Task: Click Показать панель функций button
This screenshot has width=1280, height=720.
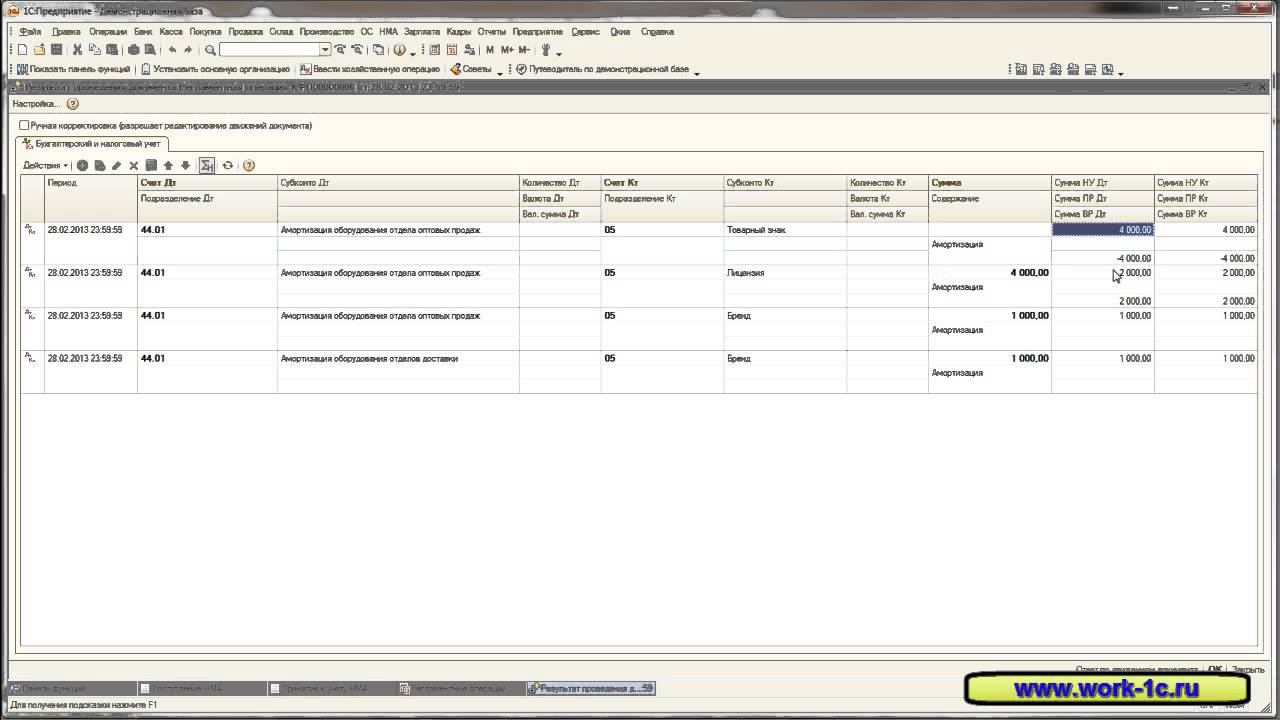Action: (74, 70)
